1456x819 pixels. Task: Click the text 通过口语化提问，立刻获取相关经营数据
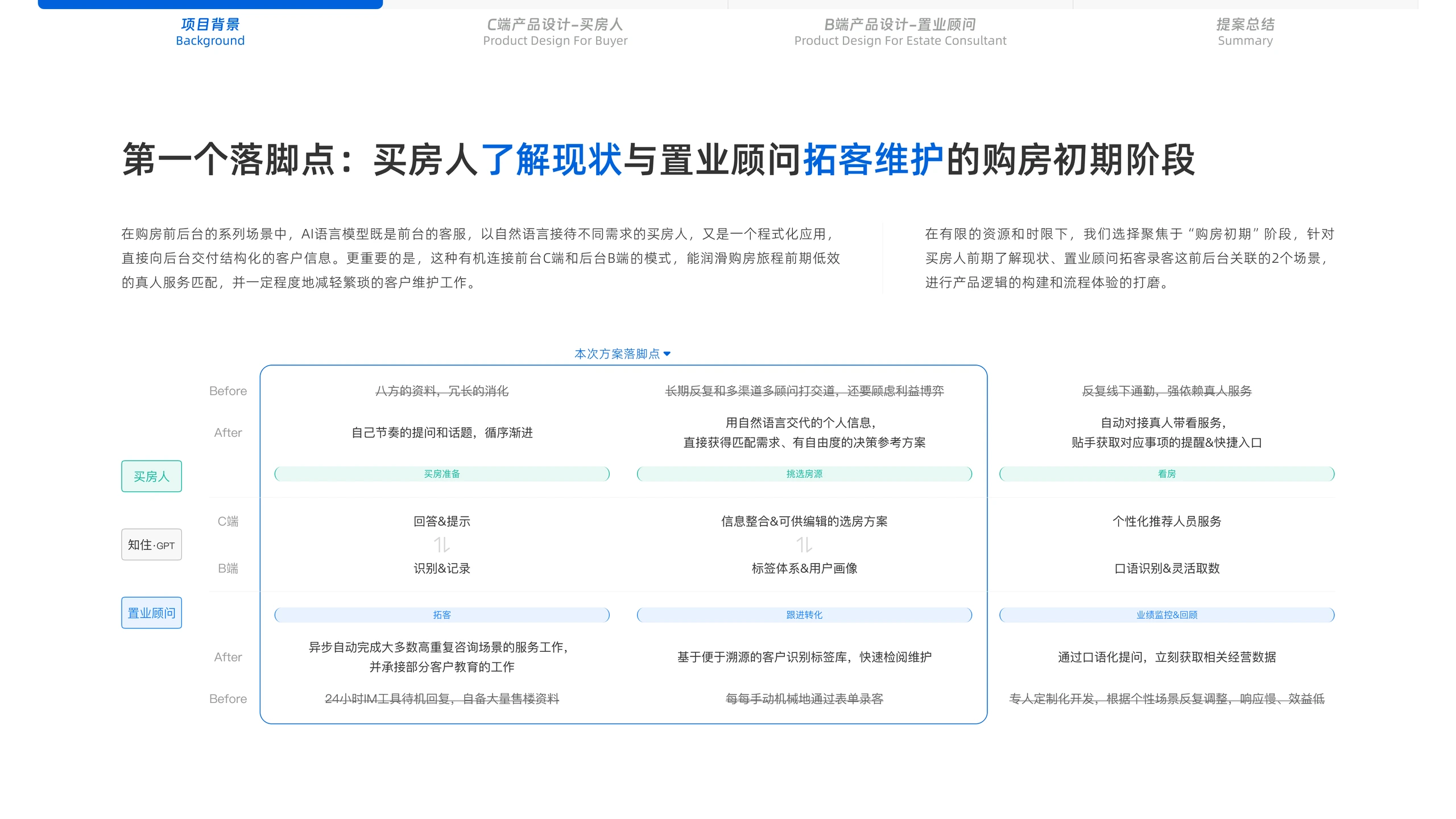point(1167,657)
